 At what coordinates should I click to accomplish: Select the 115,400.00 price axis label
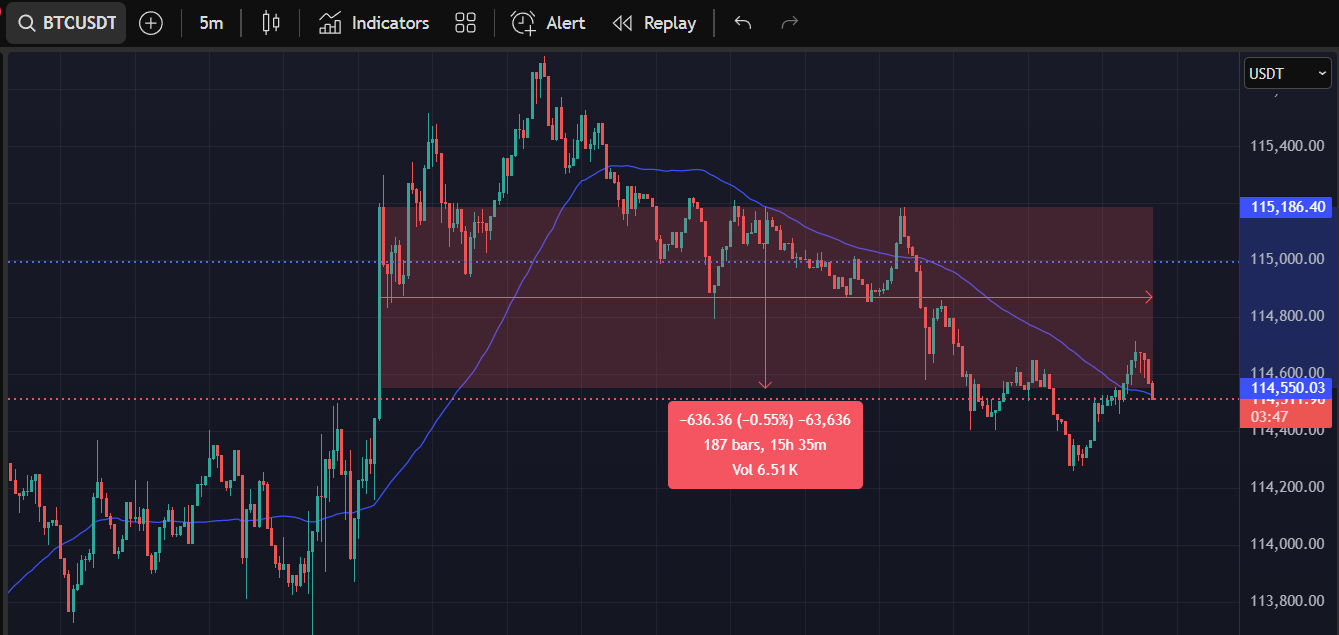(1288, 146)
